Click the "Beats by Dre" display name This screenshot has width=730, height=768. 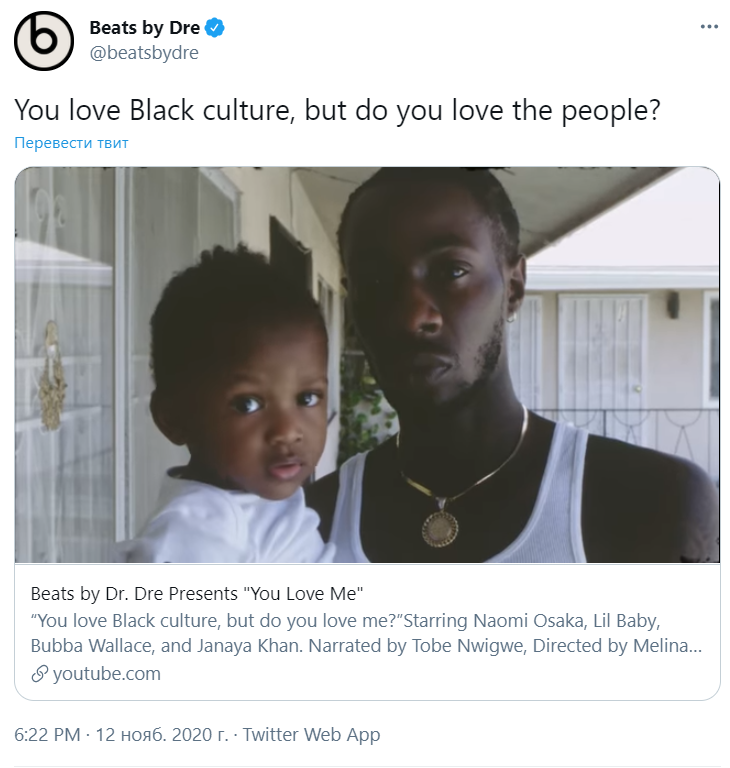click(144, 28)
